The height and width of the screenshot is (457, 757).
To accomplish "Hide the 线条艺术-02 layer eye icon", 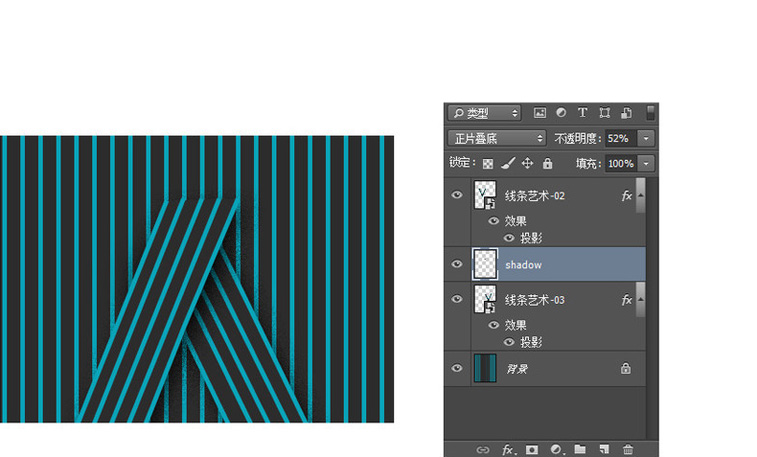I will pyautogui.click(x=457, y=196).
